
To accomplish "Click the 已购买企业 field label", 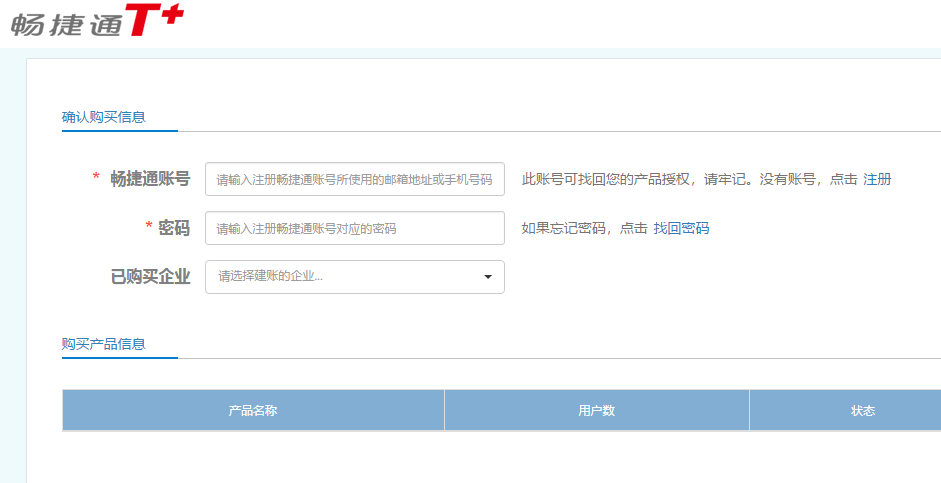I will [x=151, y=277].
